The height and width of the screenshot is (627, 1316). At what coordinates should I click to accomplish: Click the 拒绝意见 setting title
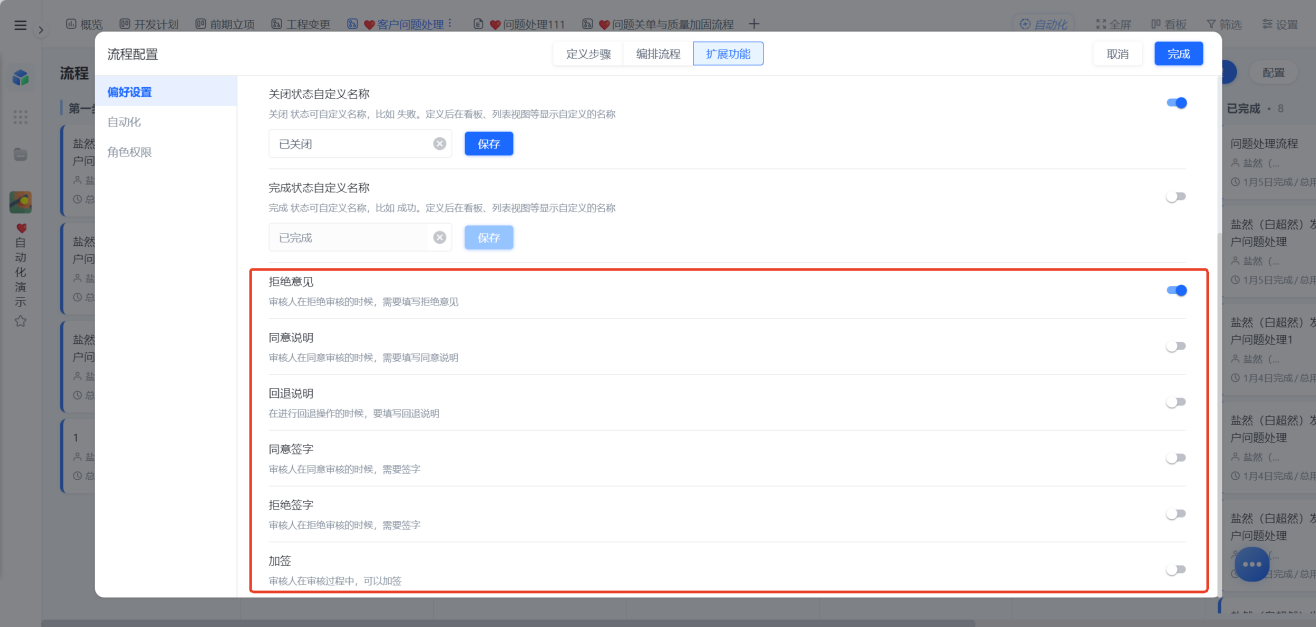point(291,282)
